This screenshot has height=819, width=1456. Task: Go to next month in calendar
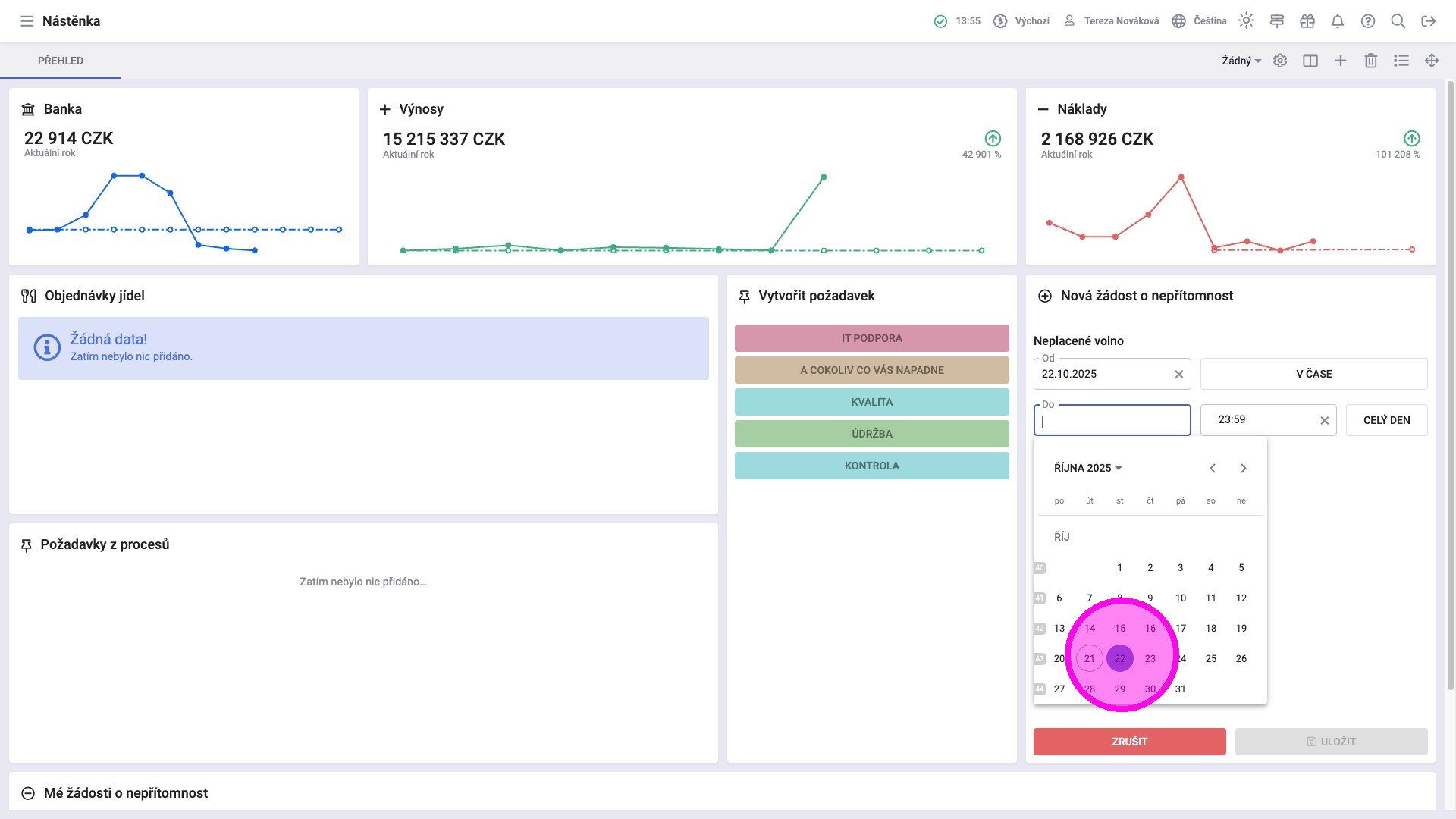tap(1243, 468)
